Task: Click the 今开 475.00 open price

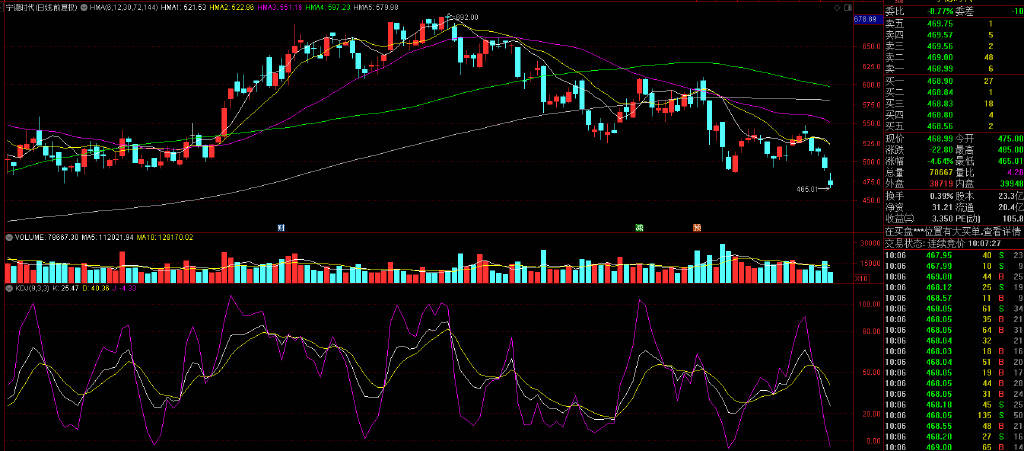Action: [x=1010, y=138]
